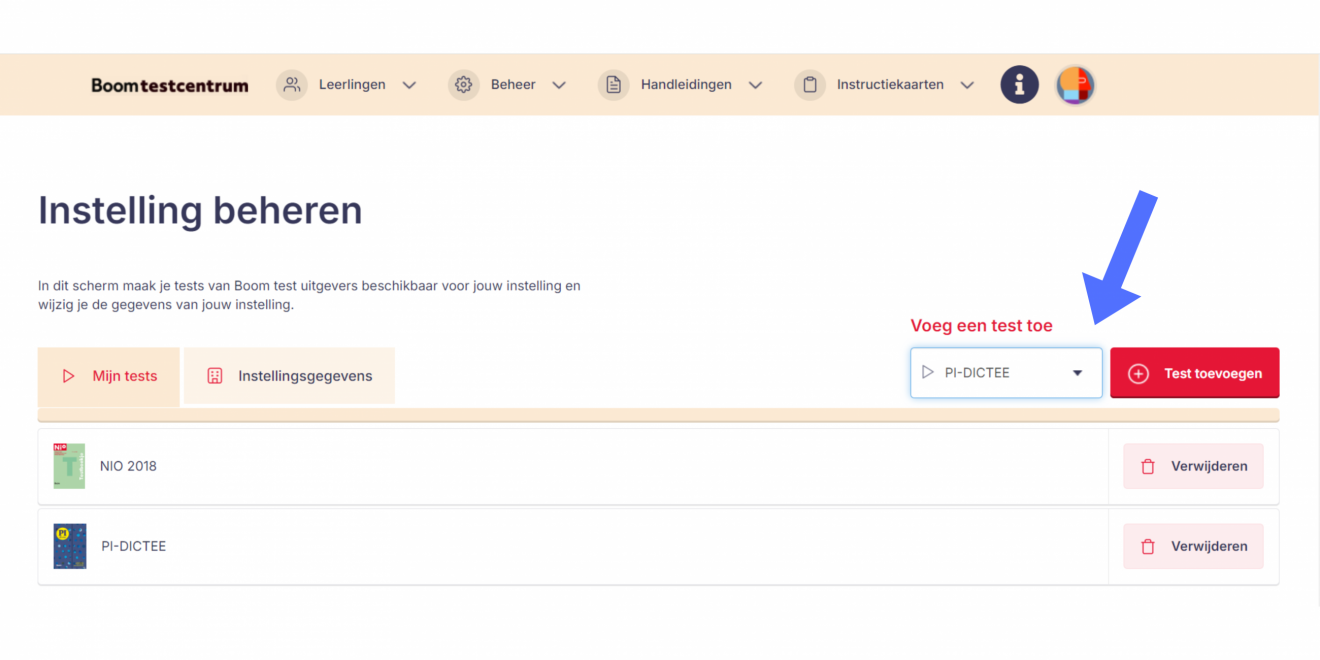Click the Instructiekaarten card icon
Viewport: 1320px width, 660px height.
(810, 84)
